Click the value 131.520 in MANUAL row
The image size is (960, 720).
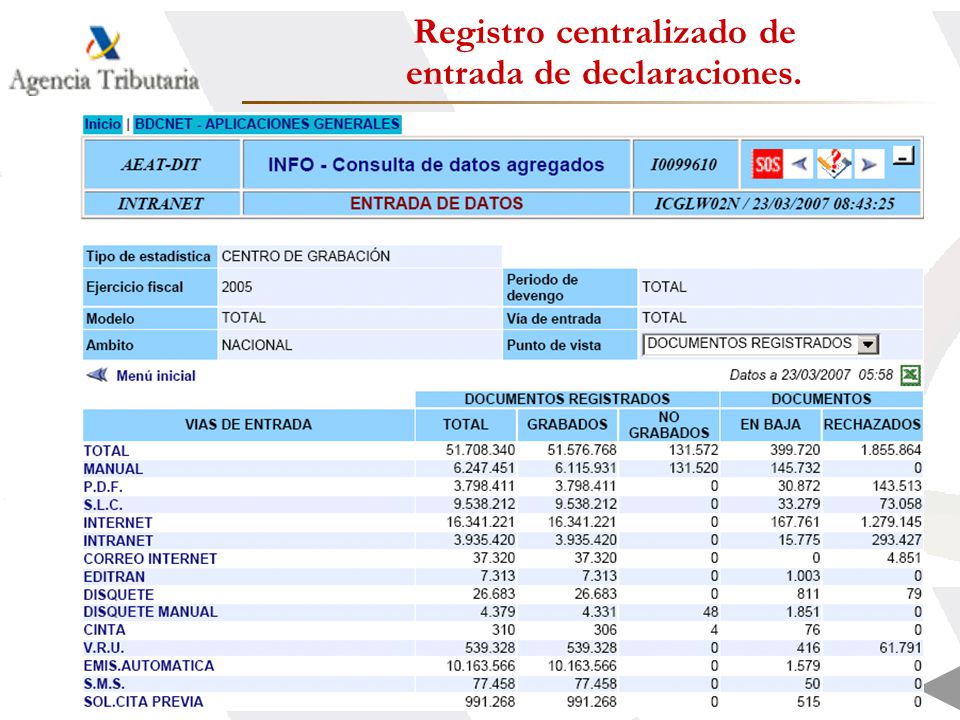693,468
